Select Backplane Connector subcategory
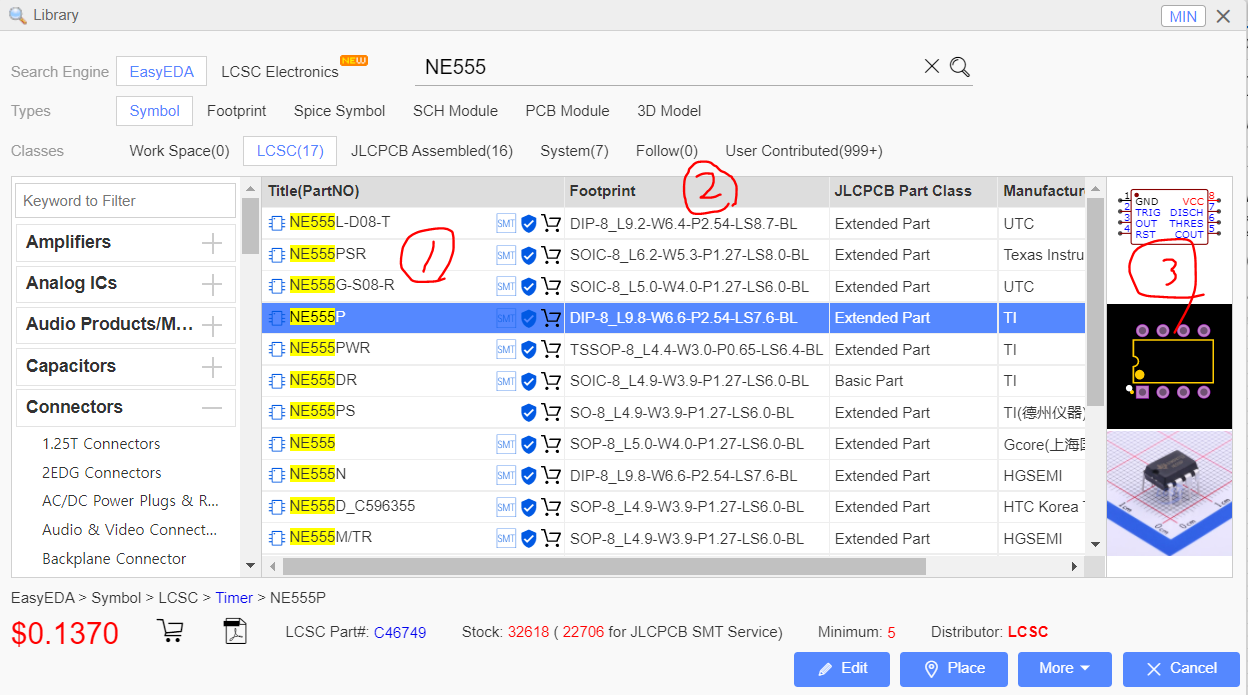Viewport: 1248px width, 695px height. pos(114,559)
